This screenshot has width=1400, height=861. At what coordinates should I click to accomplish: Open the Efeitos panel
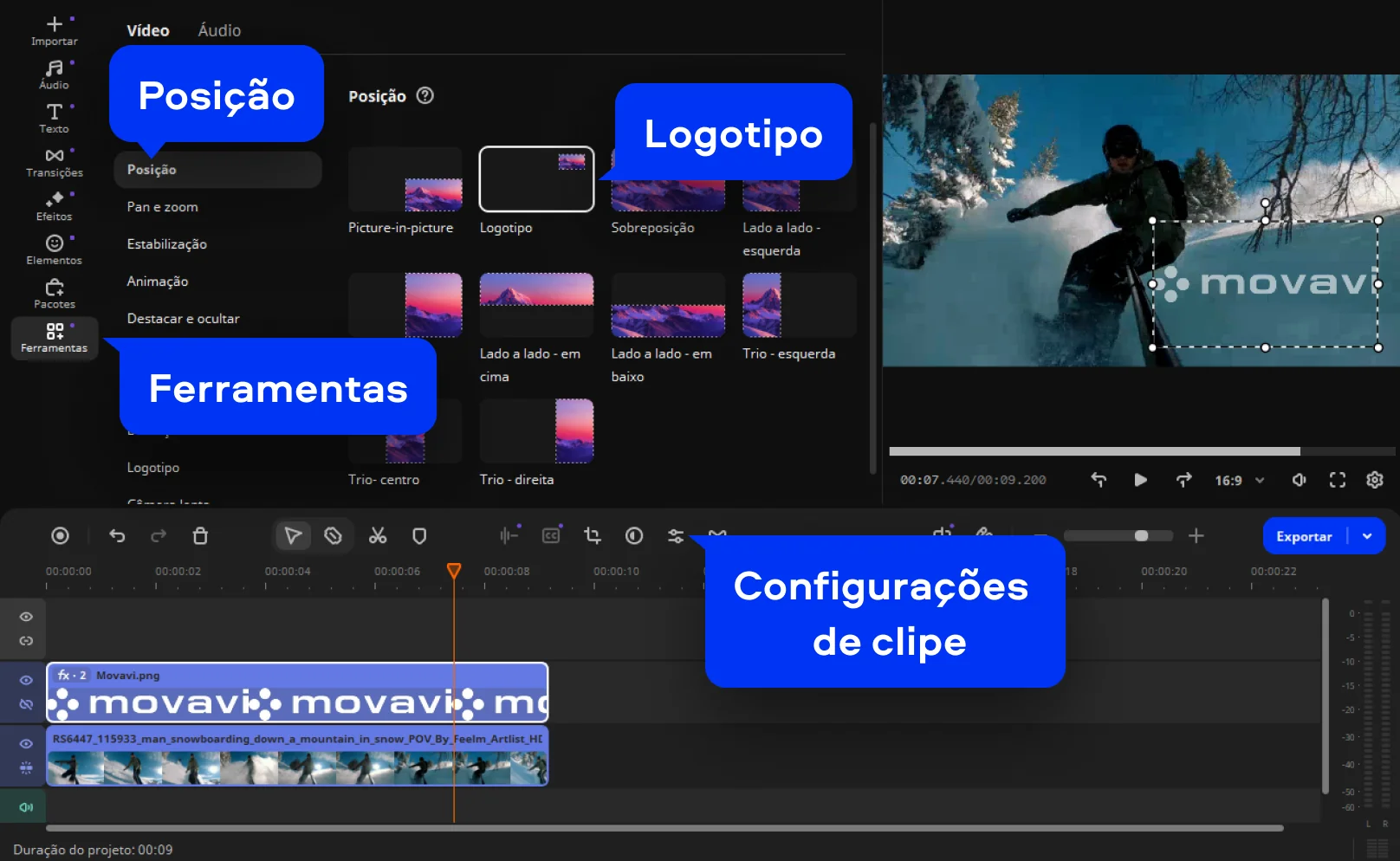coord(54,206)
